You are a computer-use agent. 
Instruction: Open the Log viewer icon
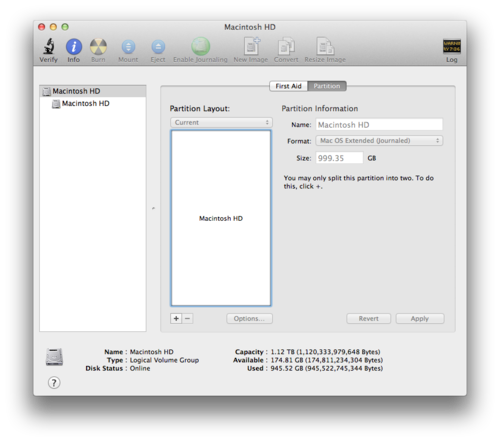pyautogui.click(x=452, y=46)
